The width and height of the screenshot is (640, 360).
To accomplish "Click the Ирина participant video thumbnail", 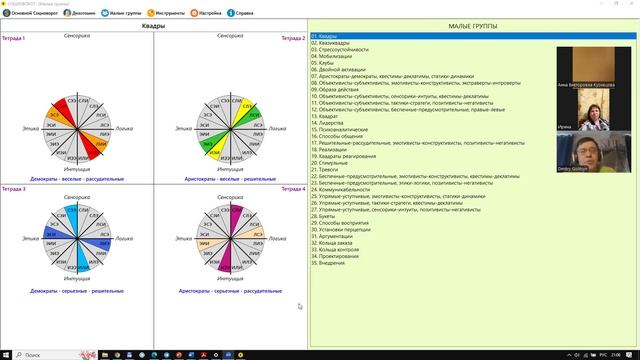I will click(594, 109).
